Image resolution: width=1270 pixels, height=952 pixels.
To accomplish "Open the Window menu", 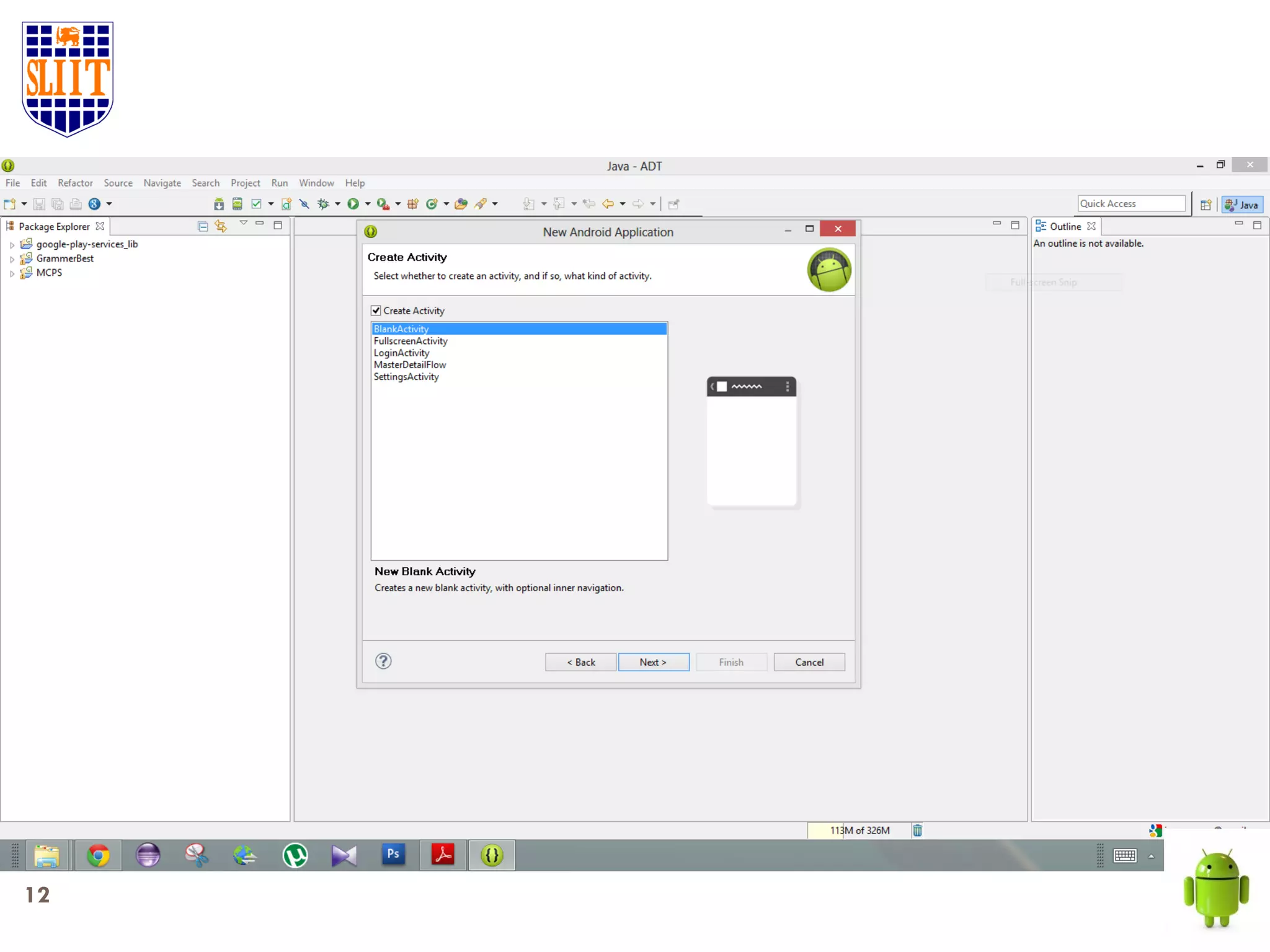I will click(x=316, y=183).
